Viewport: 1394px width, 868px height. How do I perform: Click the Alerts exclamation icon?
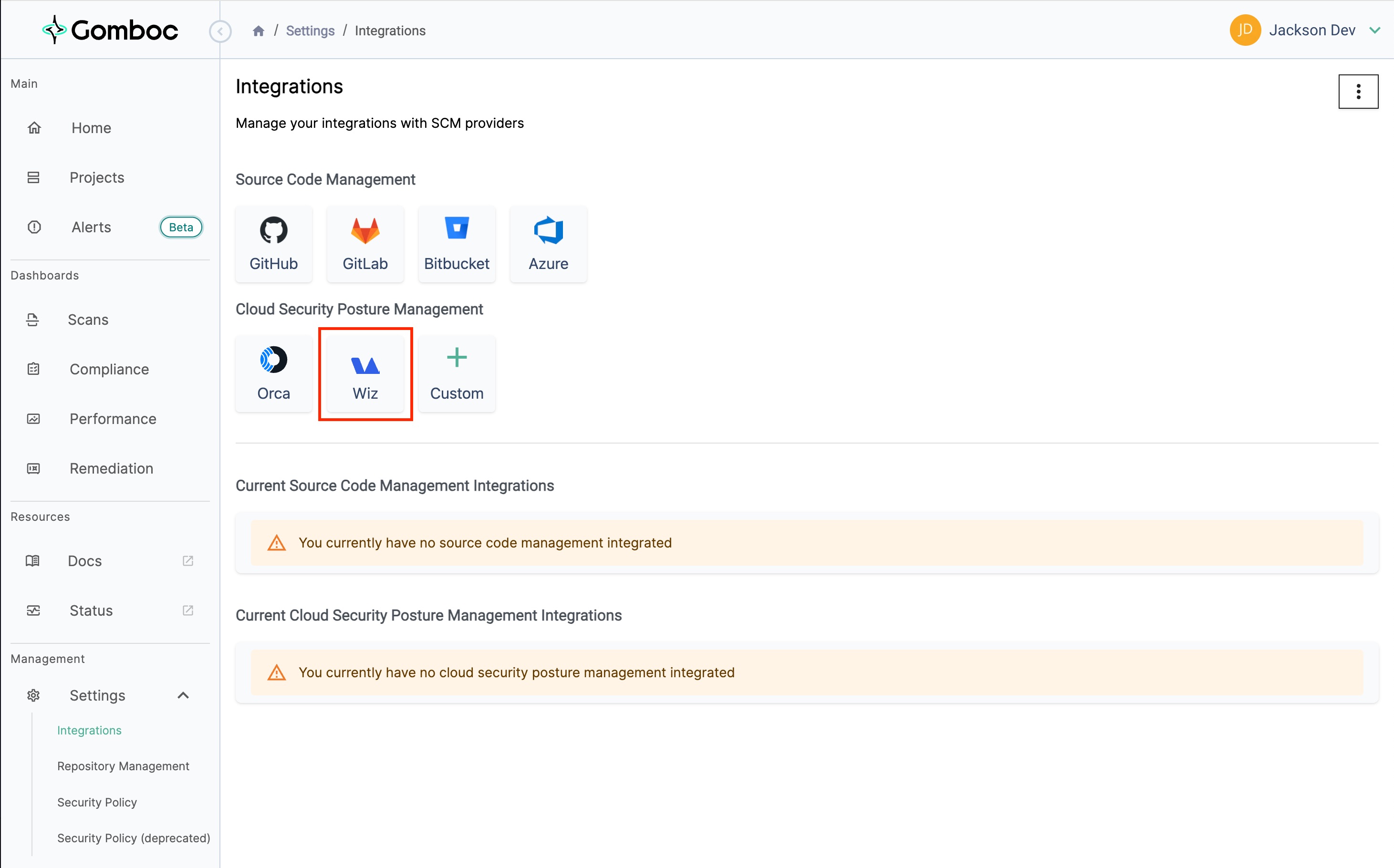(x=34, y=227)
